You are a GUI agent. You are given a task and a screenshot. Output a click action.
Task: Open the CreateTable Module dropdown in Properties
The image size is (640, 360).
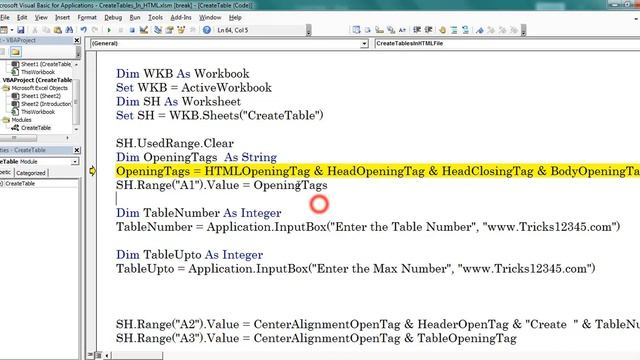(x=75, y=162)
